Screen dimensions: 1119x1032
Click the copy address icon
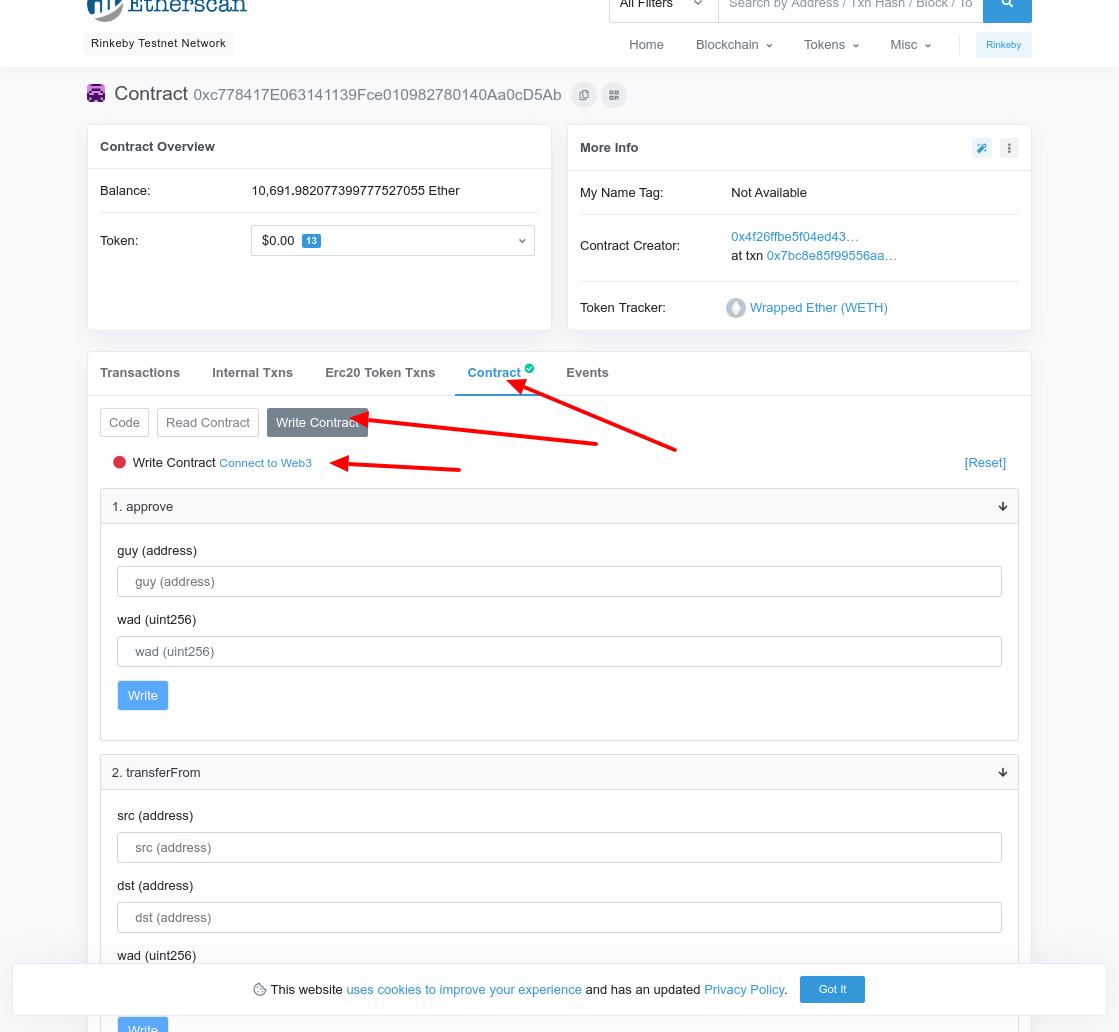pyautogui.click(x=584, y=95)
